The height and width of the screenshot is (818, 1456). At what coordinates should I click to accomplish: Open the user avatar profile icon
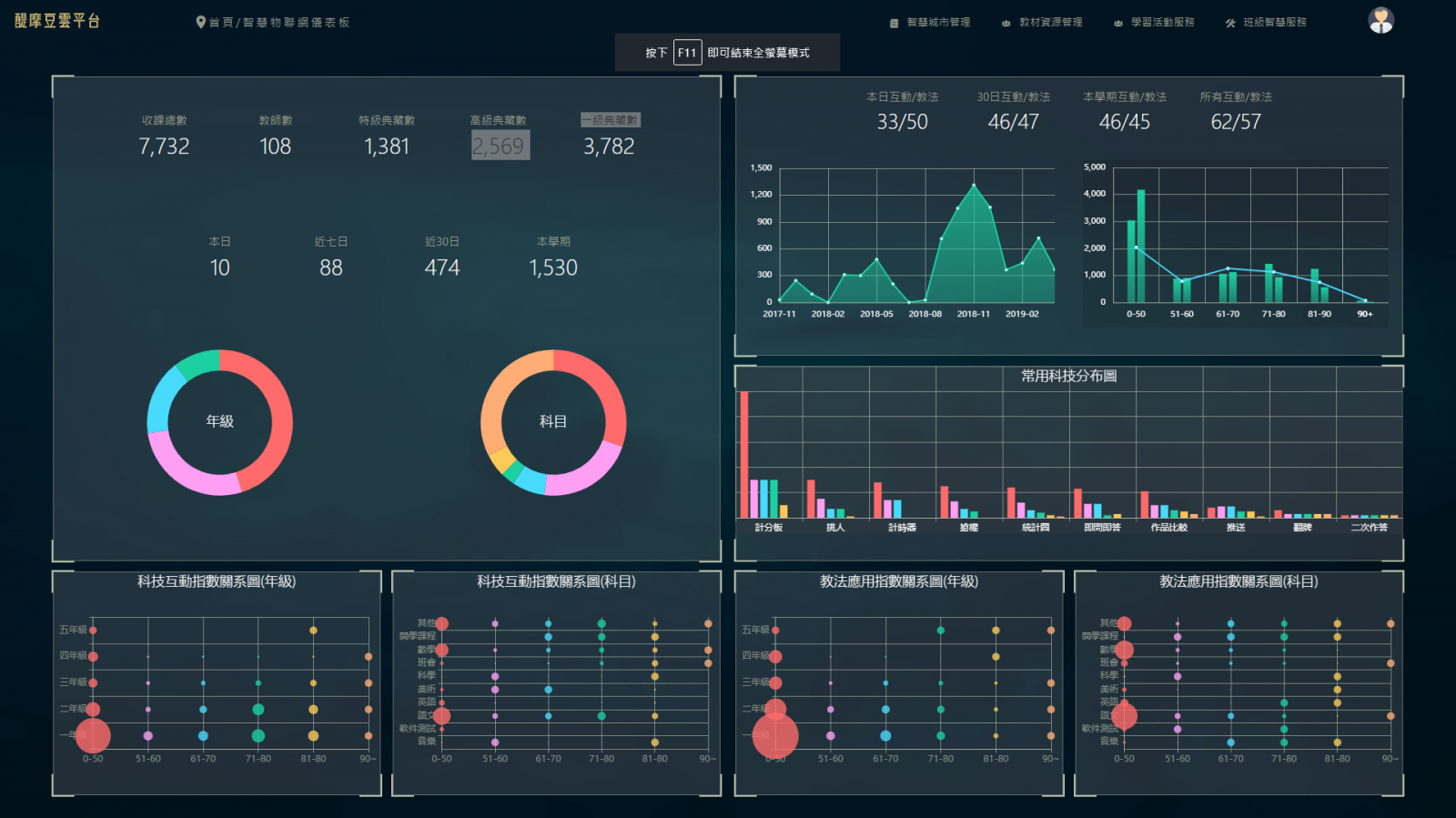point(1380,21)
